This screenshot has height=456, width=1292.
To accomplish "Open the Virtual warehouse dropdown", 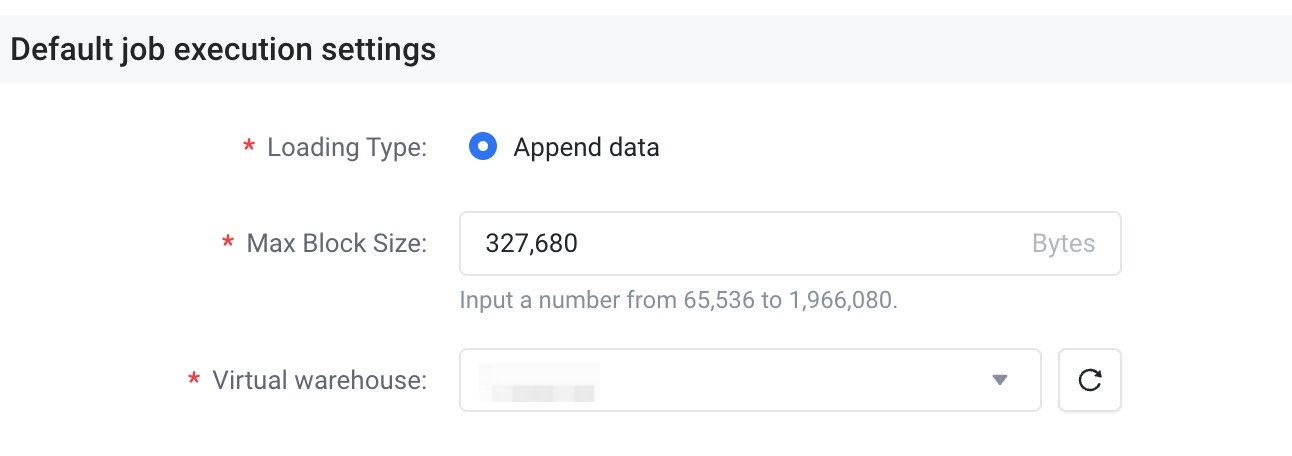I will coord(750,380).
